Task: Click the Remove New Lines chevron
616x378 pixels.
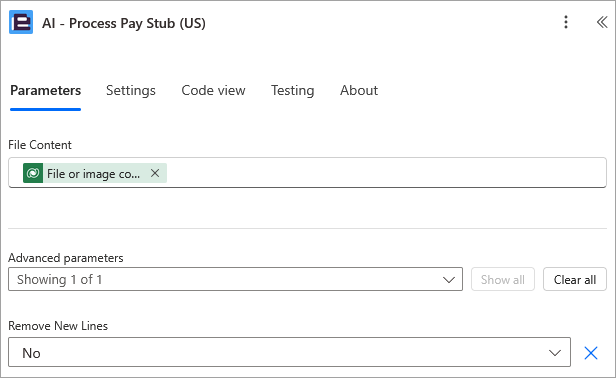Action: (x=555, y=353)
